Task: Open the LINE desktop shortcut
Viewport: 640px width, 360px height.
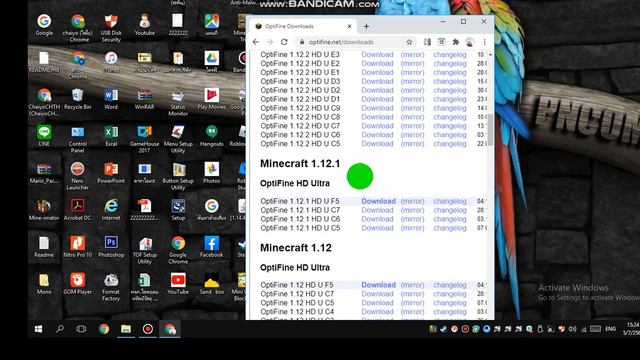Action: (x=44, y=136)
